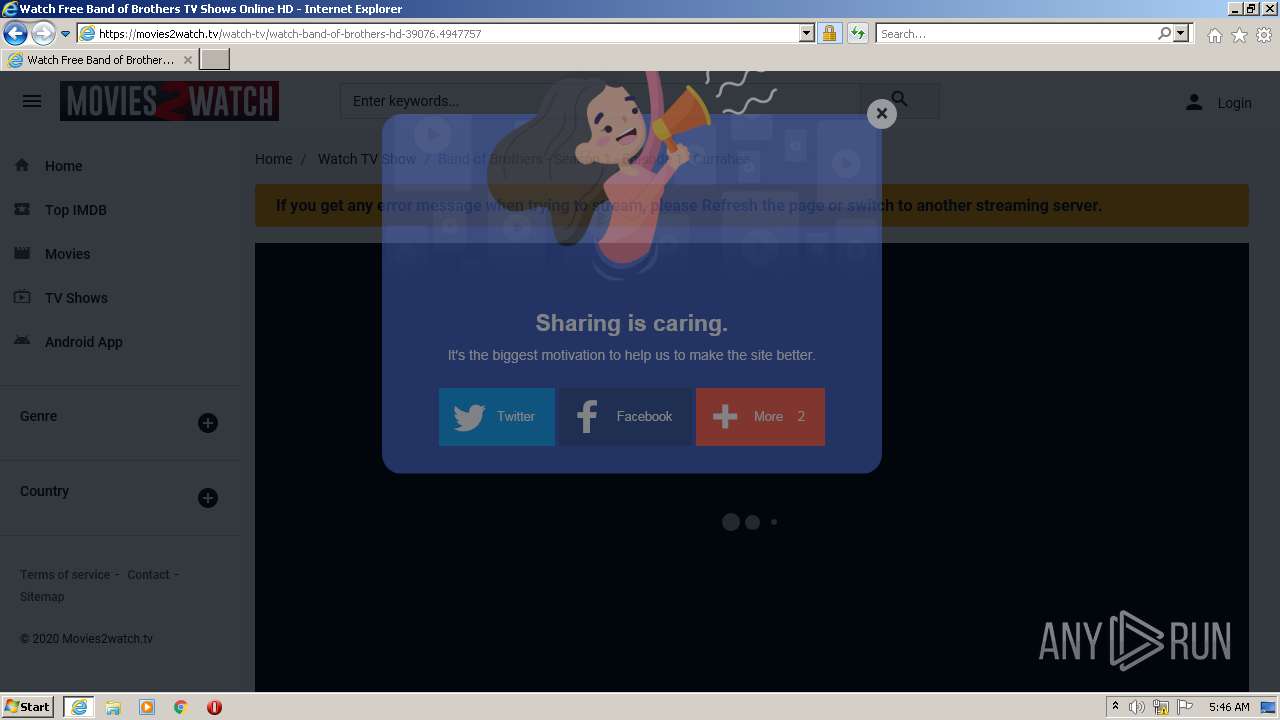Click the Top IMDB star icon
This screenshot has width=1280, height=720.
pos(22,209)
